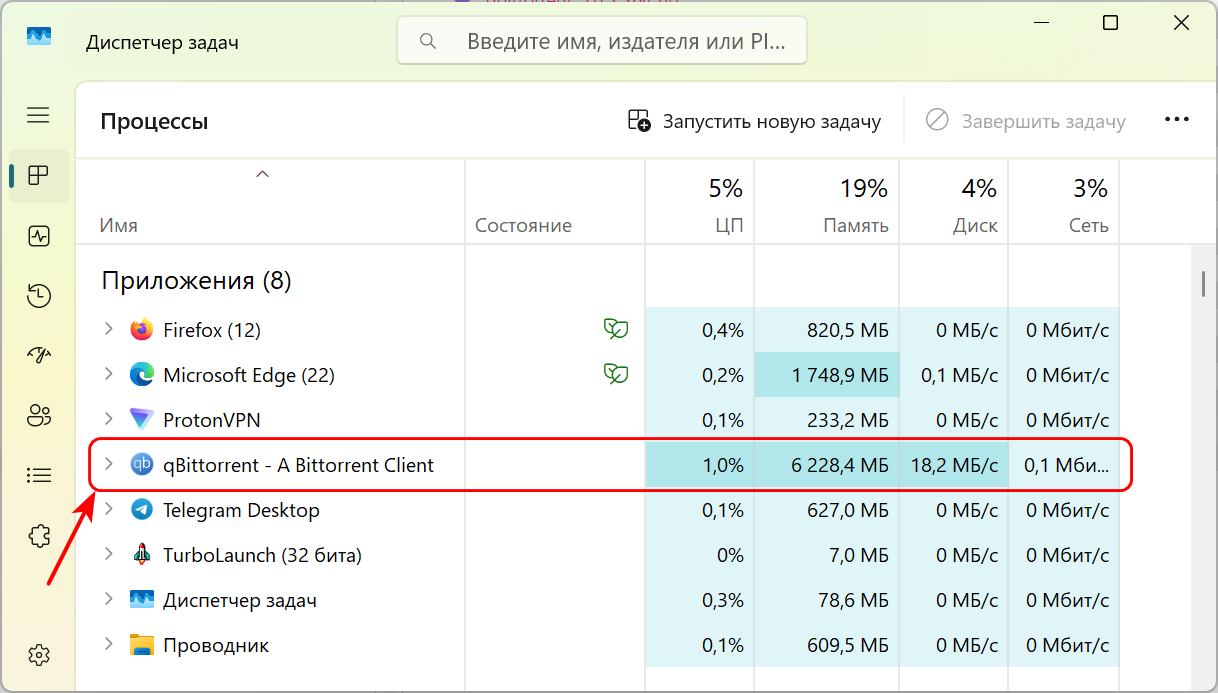The width and height of the screenshot is (1218, 693).
Task: Expand the Firefox (12) process group
Action: tap(109, 328)
